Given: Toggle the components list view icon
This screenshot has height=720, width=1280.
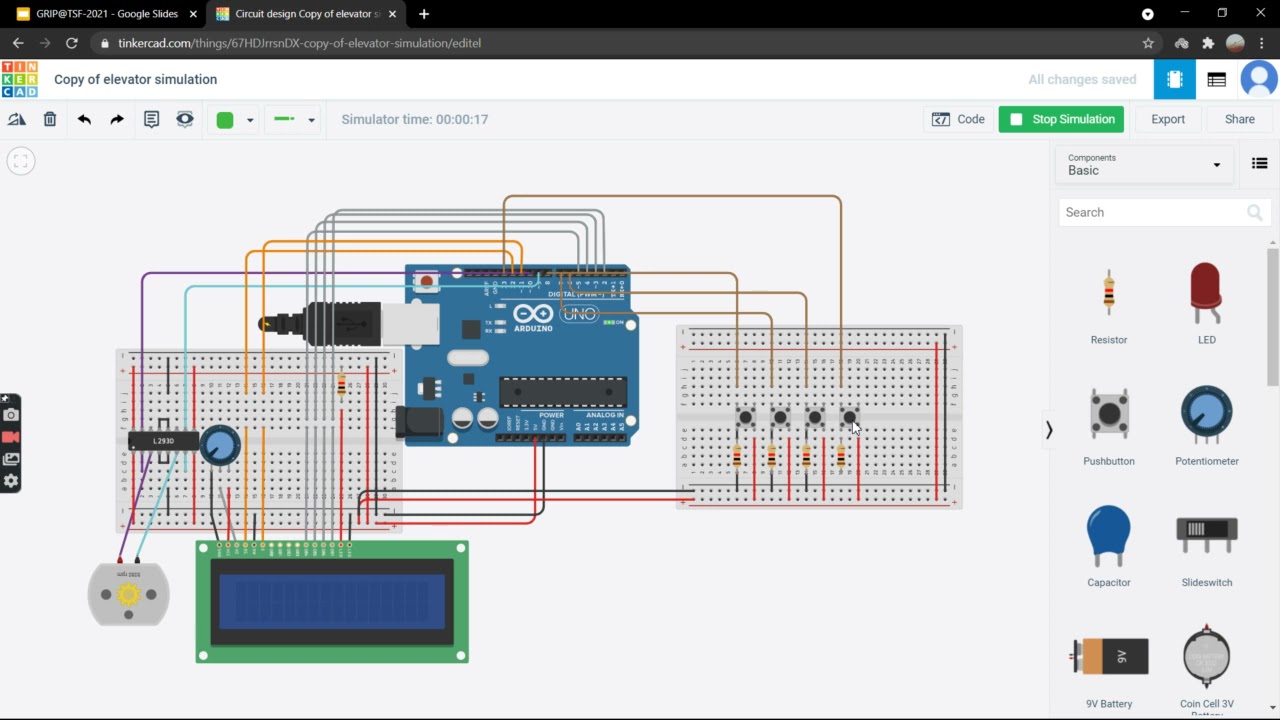Looking at the screenshot, I should tap(1259, 164).
